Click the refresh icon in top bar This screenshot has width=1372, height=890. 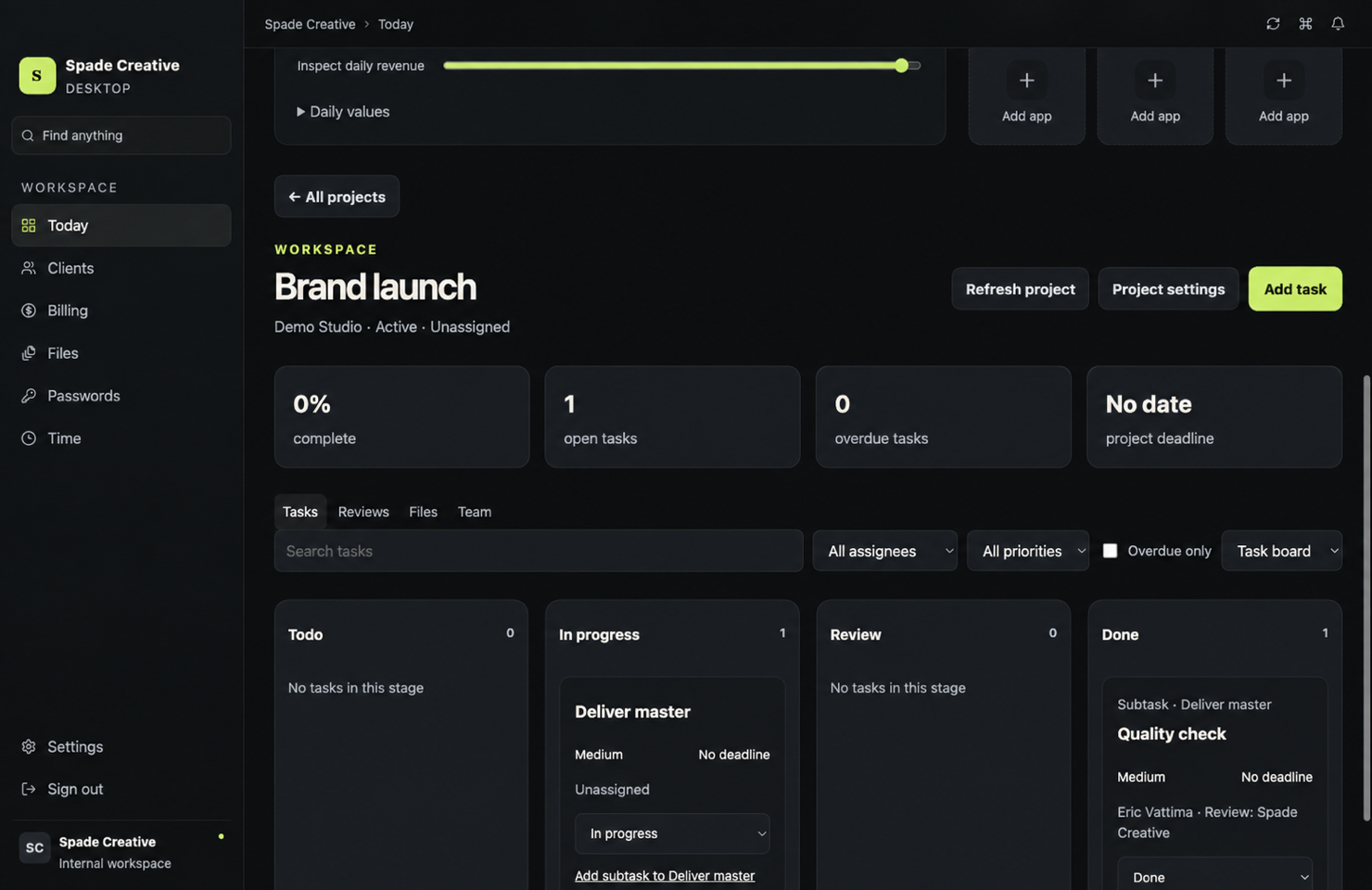pyautogui.click(x=1273, y=24)
